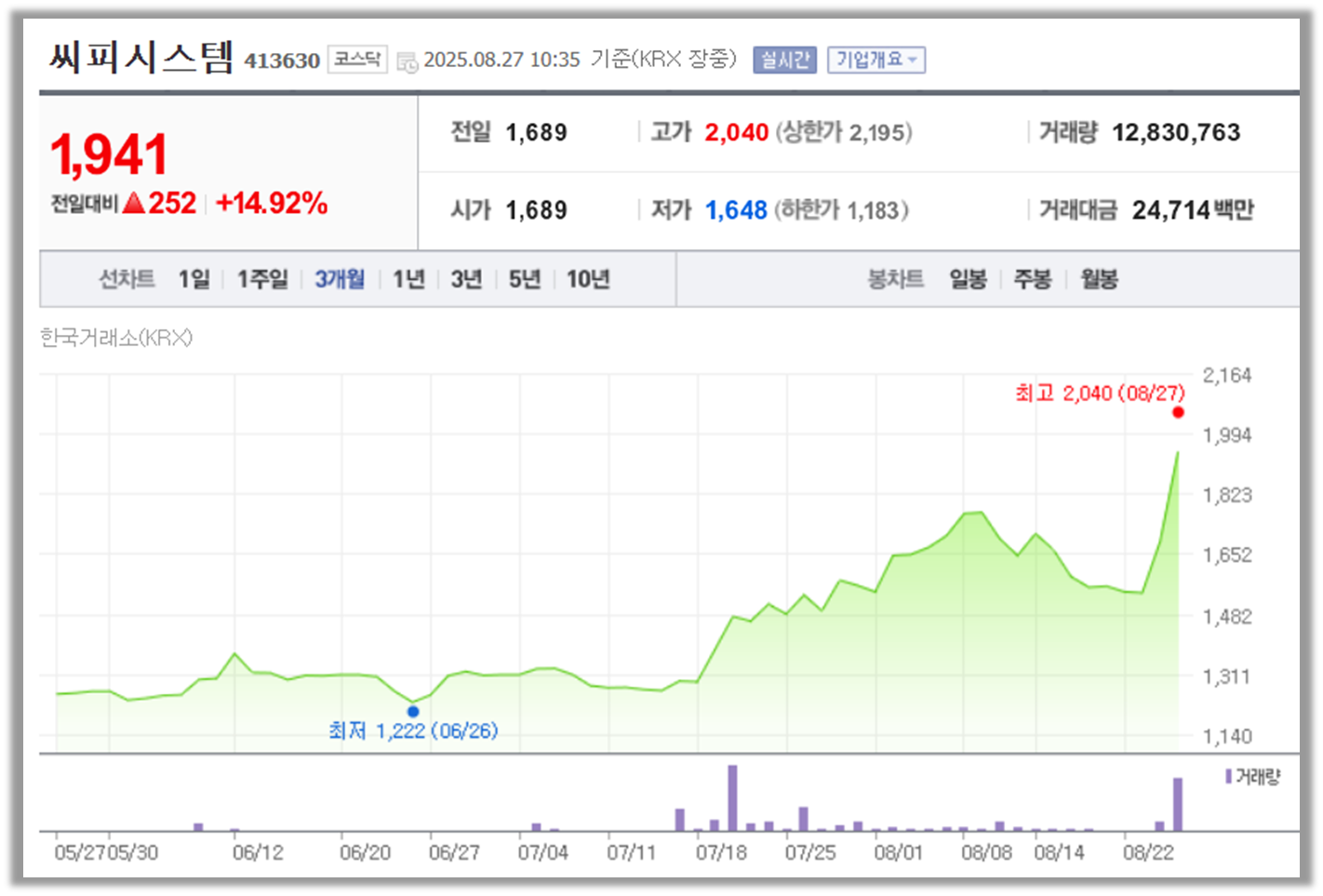1323x896 pixels.
Task: Click the 봉차트 label
Action: click(x=895, y=279)
